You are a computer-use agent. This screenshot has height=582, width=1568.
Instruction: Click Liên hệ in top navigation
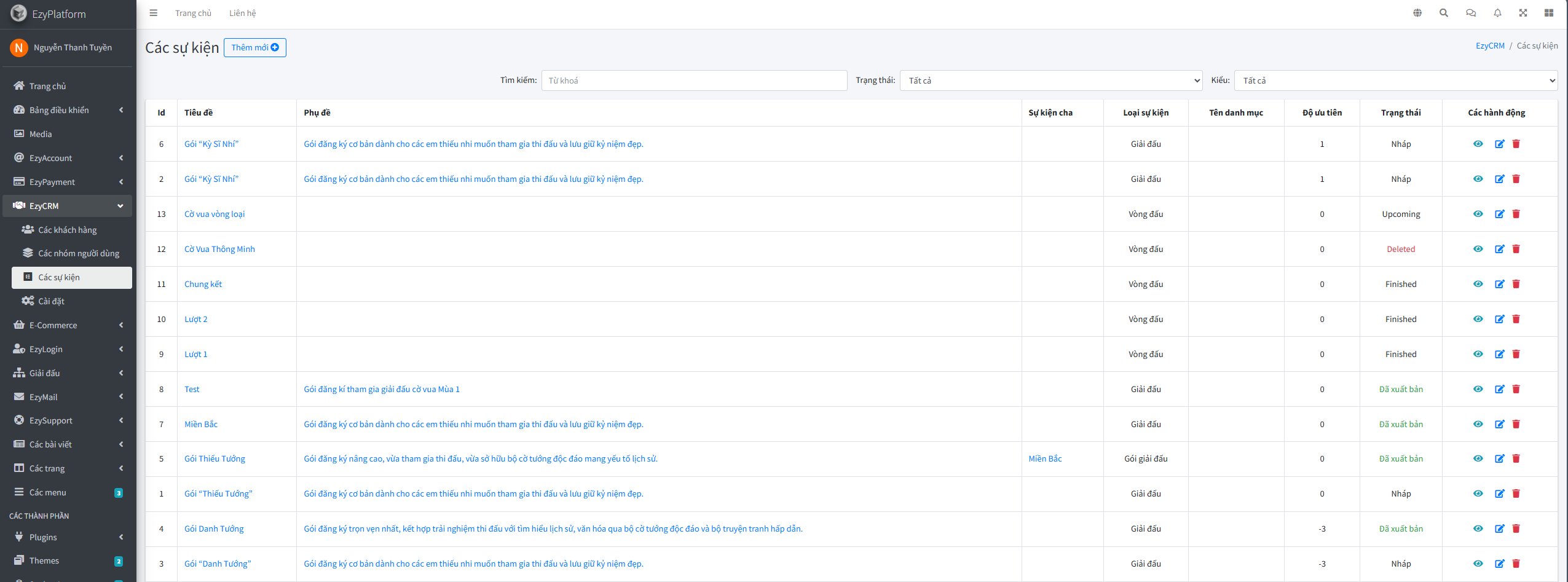pos(242,13)
